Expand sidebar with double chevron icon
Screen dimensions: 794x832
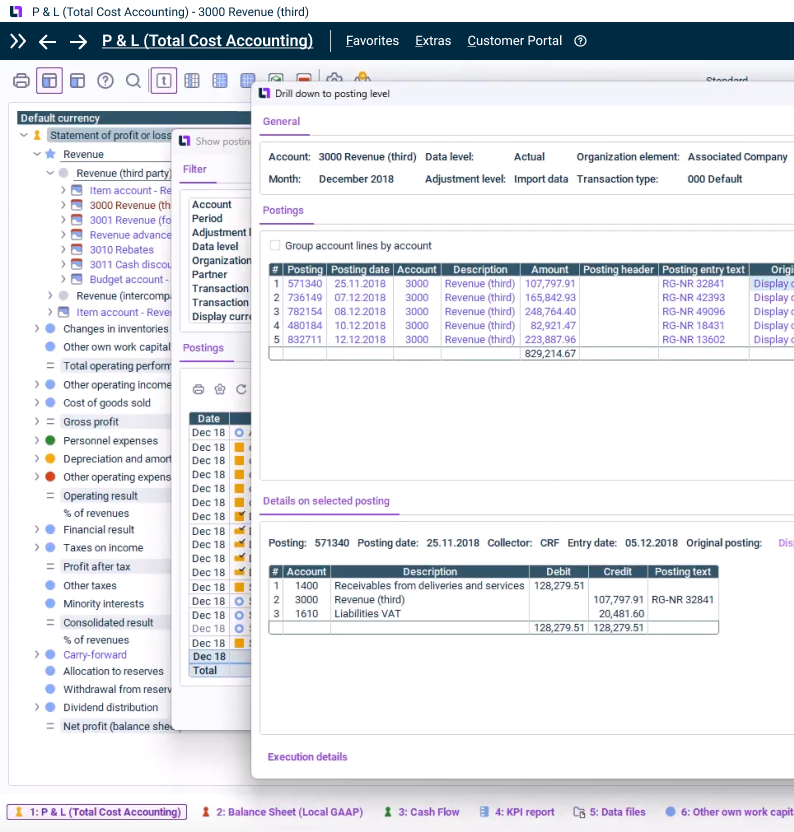18,41
